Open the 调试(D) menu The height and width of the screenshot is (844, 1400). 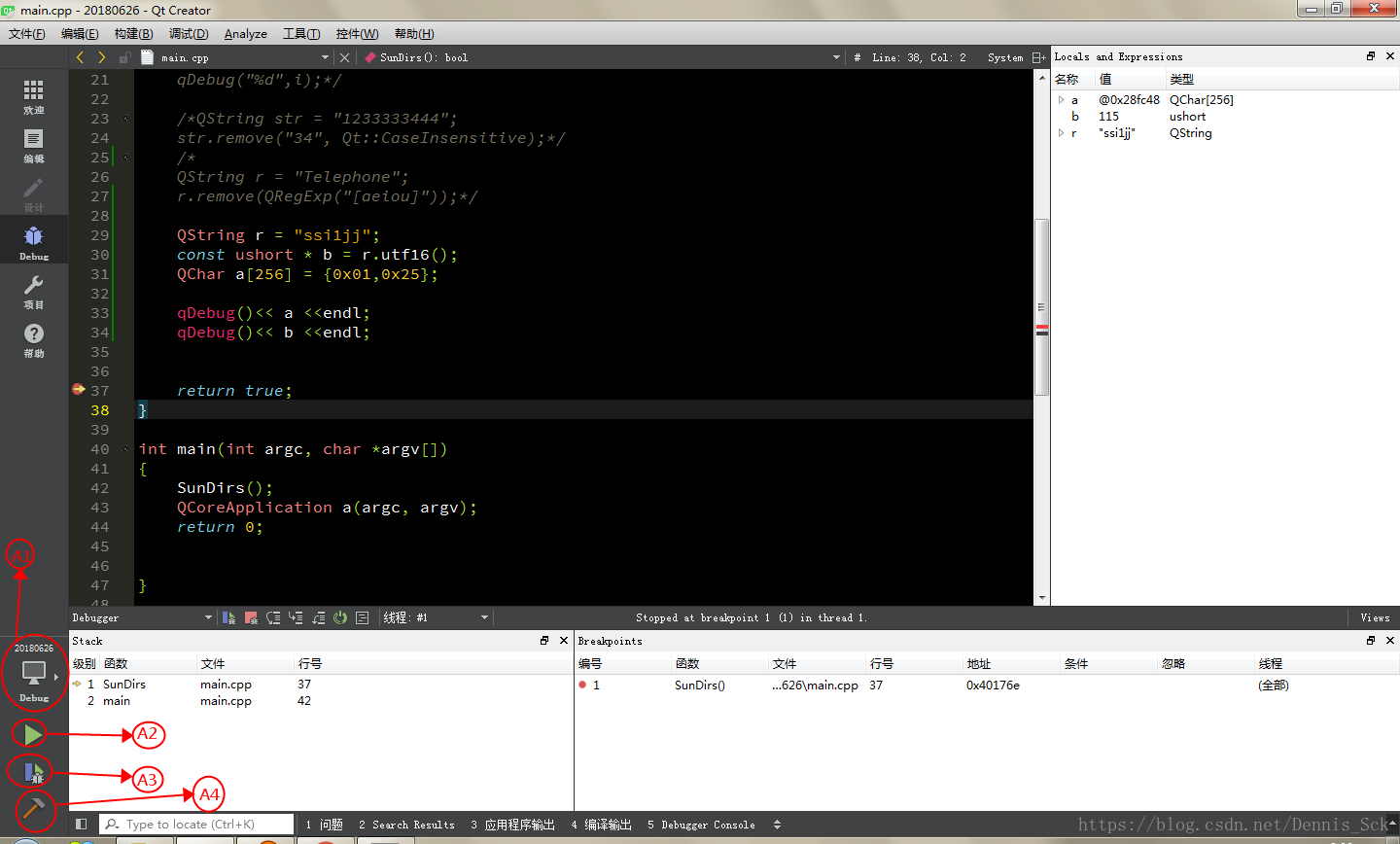189,33
